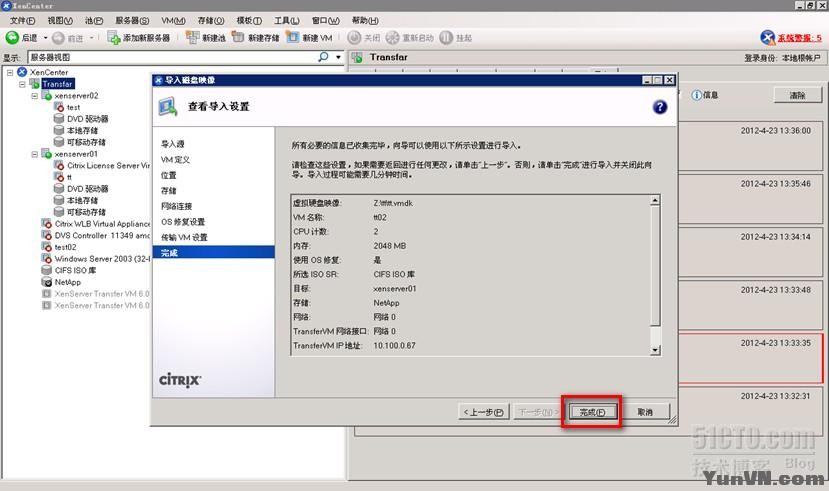Click the 取消 cancel button in wizard
829x491 pixels.
(645, 412)
